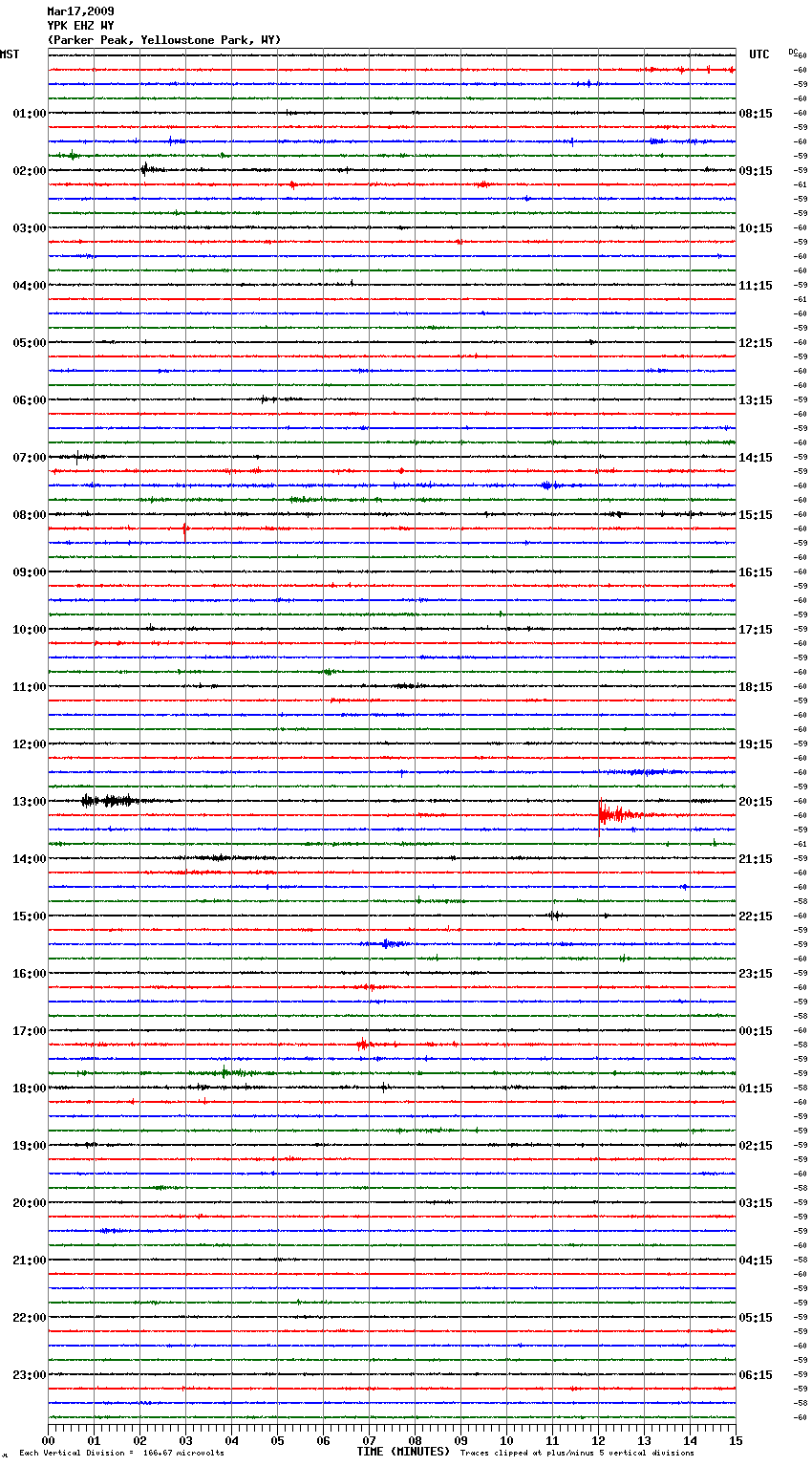Select the 09:00 MST row label
Screen dimensions: 812x1466
(x=30, y=572)
